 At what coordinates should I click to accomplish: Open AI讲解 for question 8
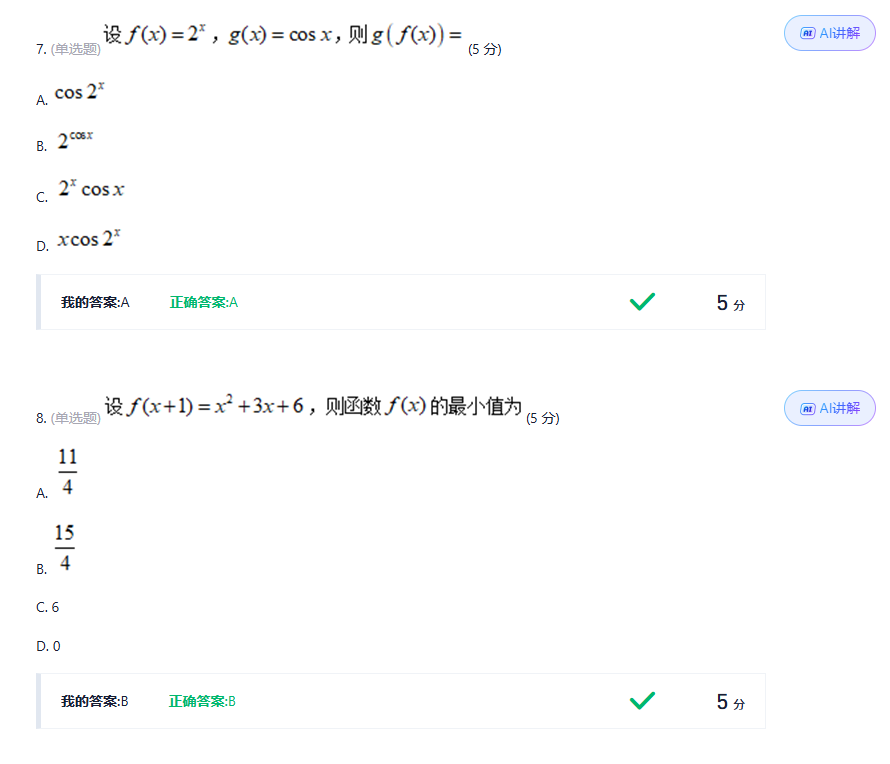pyautogui.click(x=830, y=408)
